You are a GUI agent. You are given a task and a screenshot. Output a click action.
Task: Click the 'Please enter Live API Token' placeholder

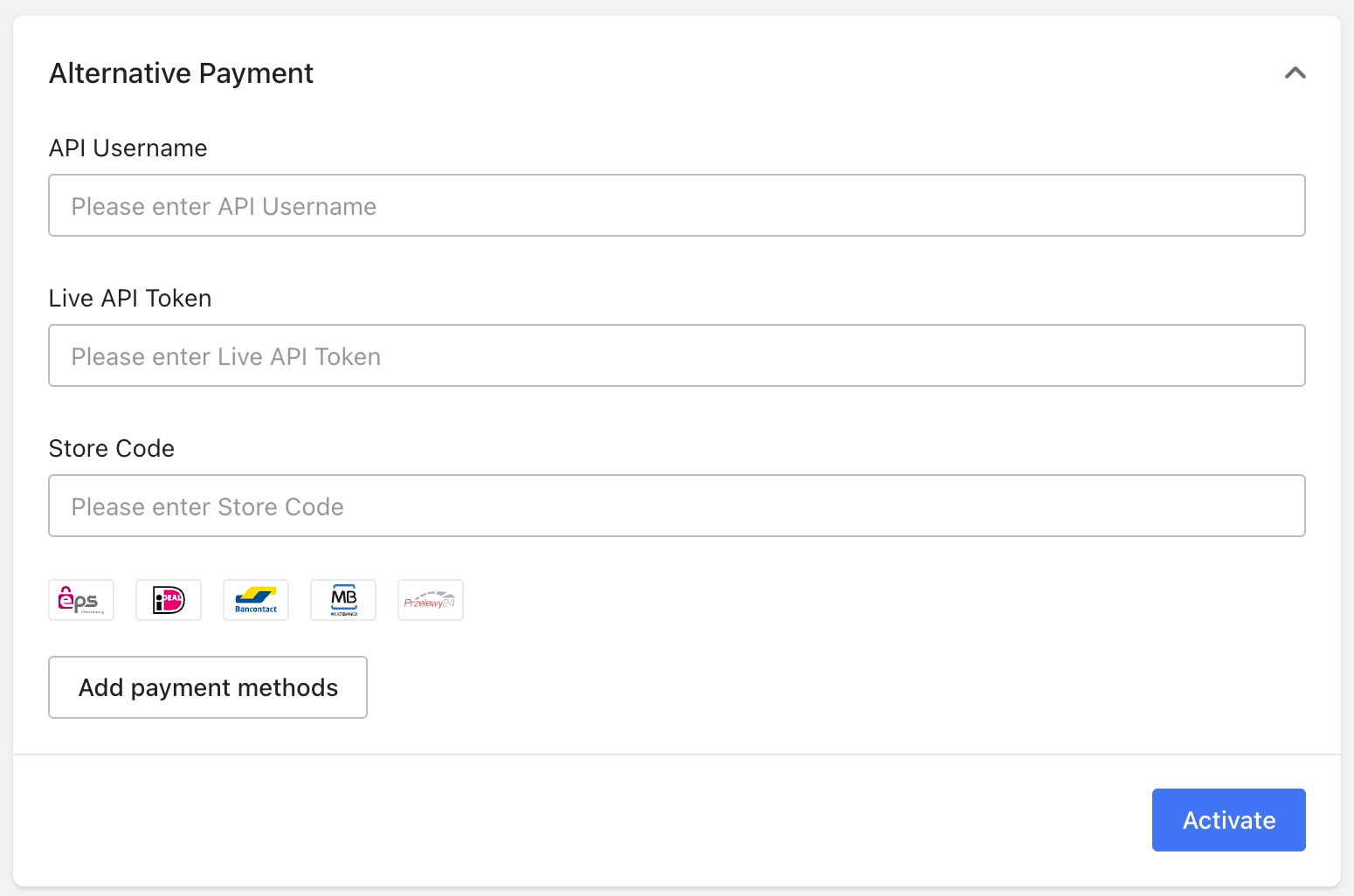pos(225,357)
